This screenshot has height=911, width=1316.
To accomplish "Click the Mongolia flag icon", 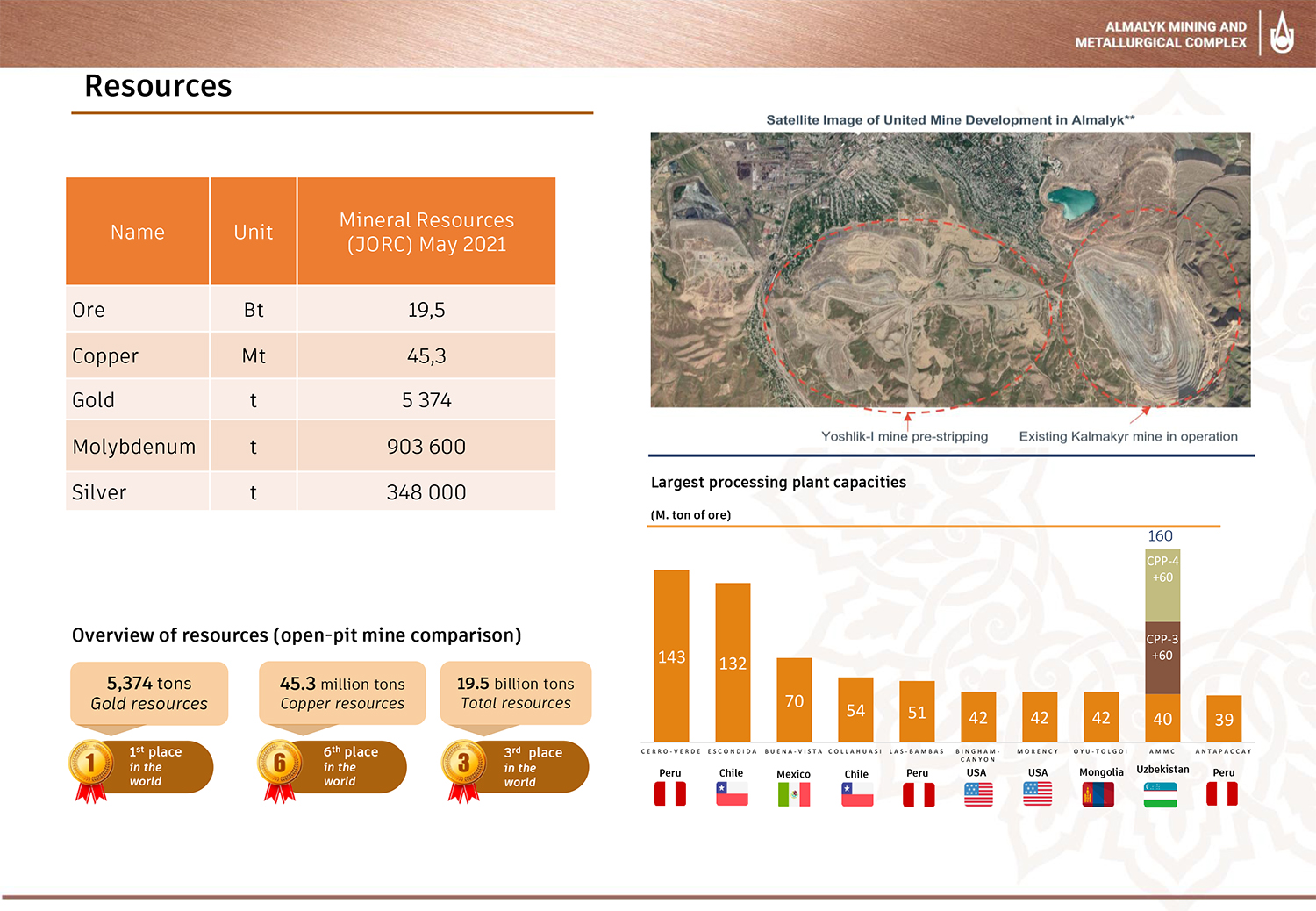I will pyautogui.click(x=1098, y=794).
